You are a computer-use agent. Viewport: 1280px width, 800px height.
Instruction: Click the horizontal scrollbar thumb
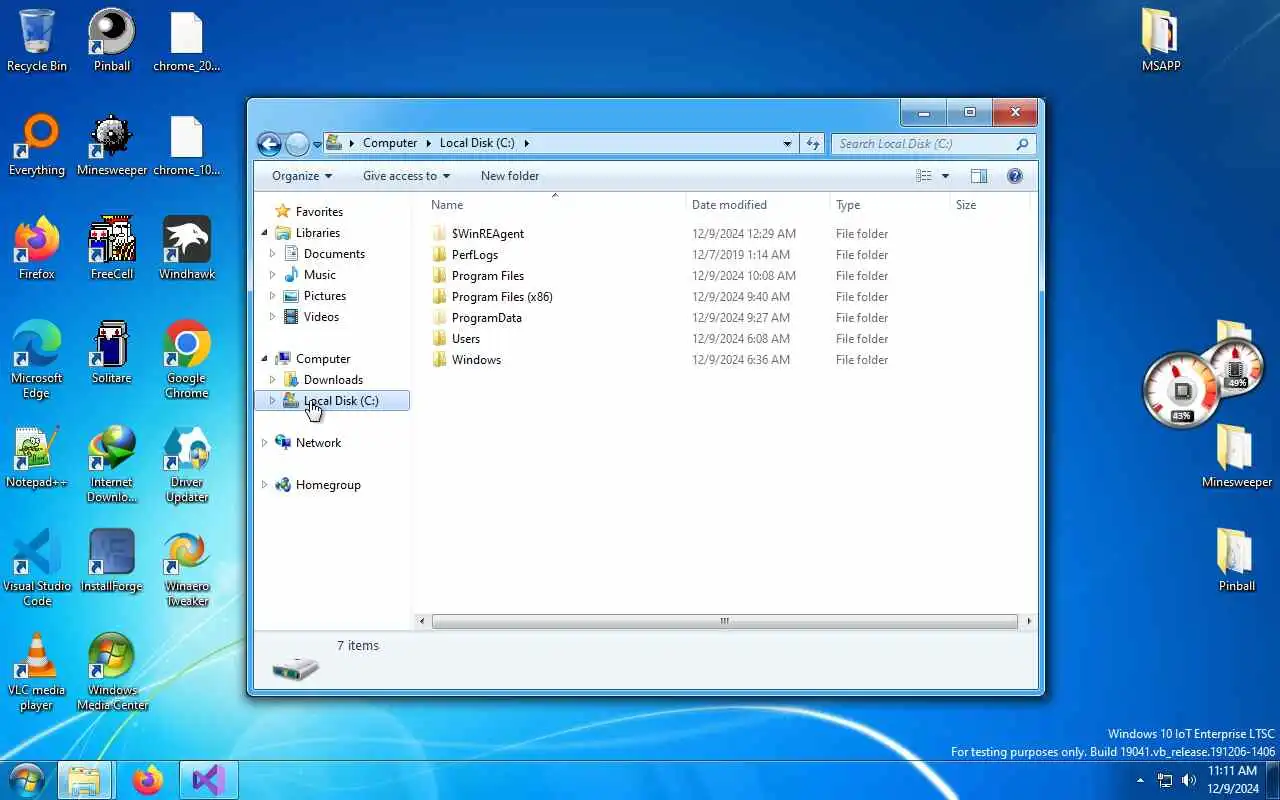[x=725, y=621]
